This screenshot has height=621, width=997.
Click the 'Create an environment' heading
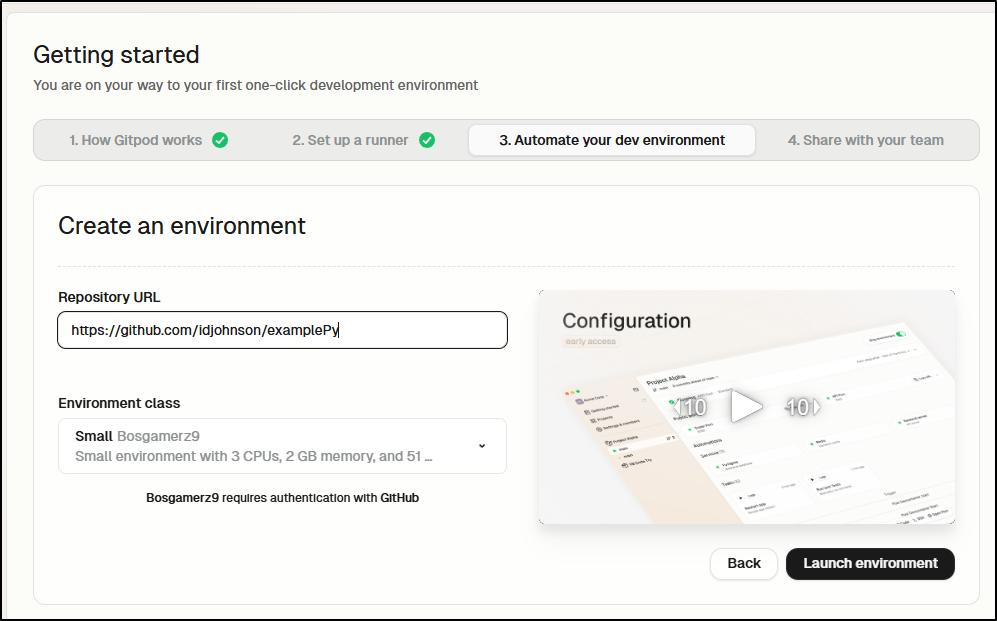(x=182, y=226)
